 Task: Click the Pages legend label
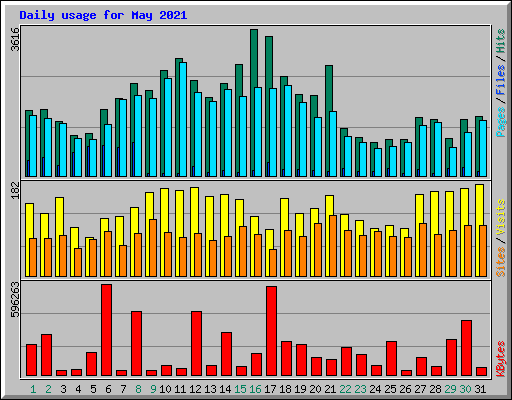(x=501, y=122)
